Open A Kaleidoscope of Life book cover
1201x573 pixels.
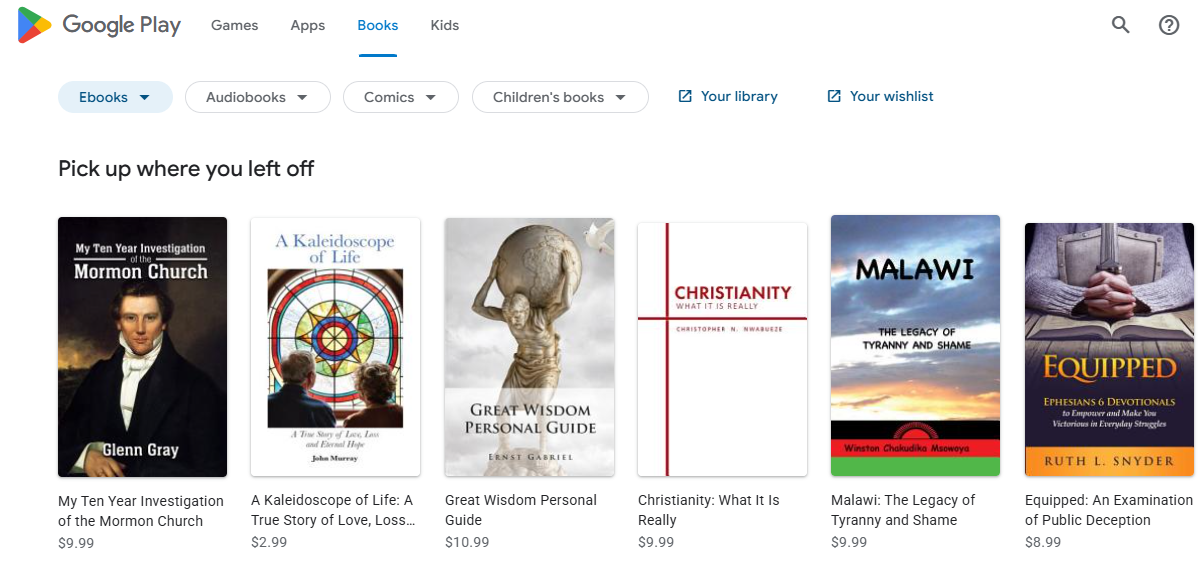pos(335,347)
